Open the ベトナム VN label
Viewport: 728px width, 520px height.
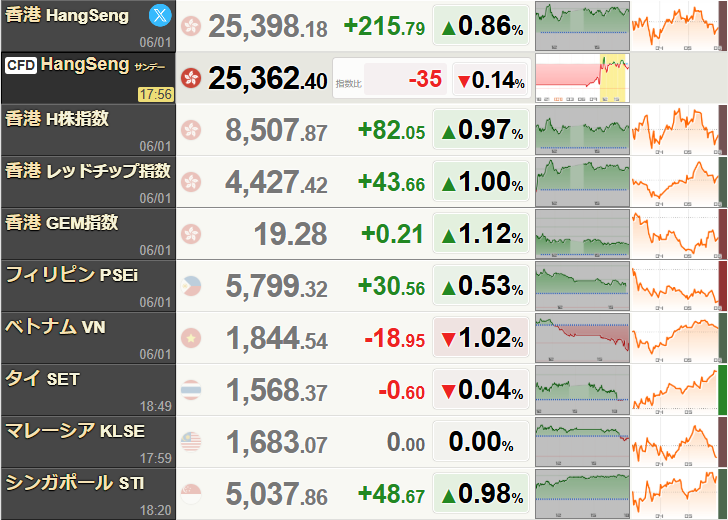pos(55,327)
